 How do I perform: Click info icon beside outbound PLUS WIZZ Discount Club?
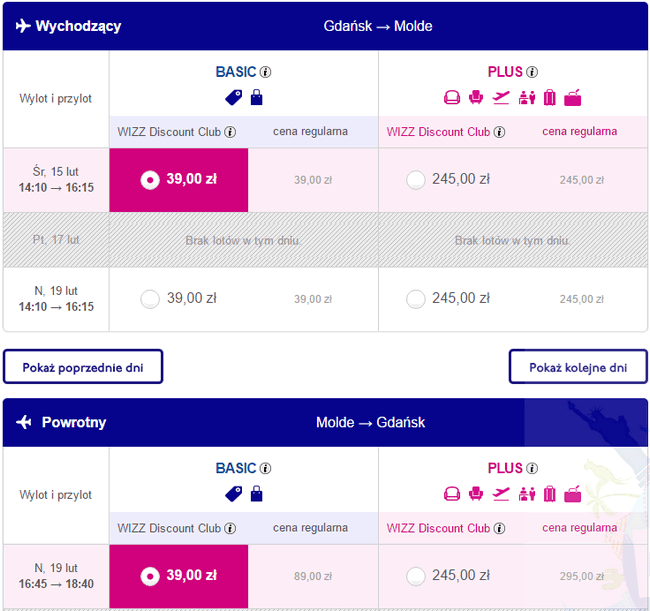tap(500, 132)
